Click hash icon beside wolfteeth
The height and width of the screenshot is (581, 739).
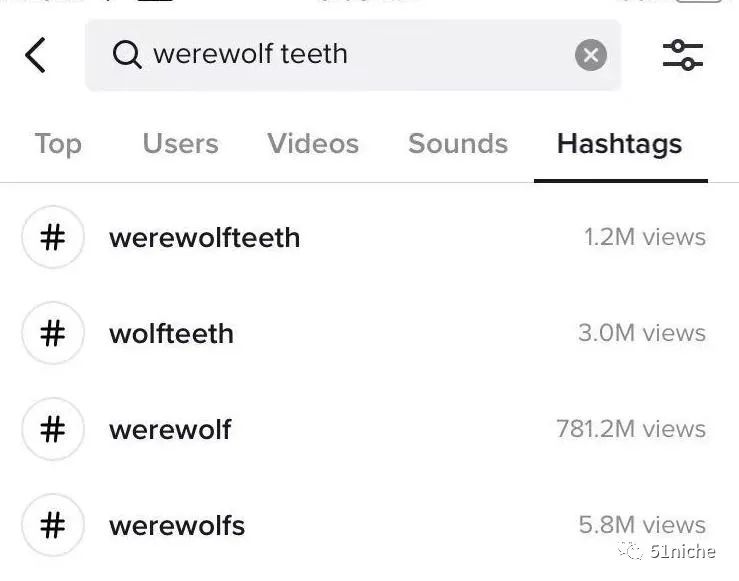[53, 333]
